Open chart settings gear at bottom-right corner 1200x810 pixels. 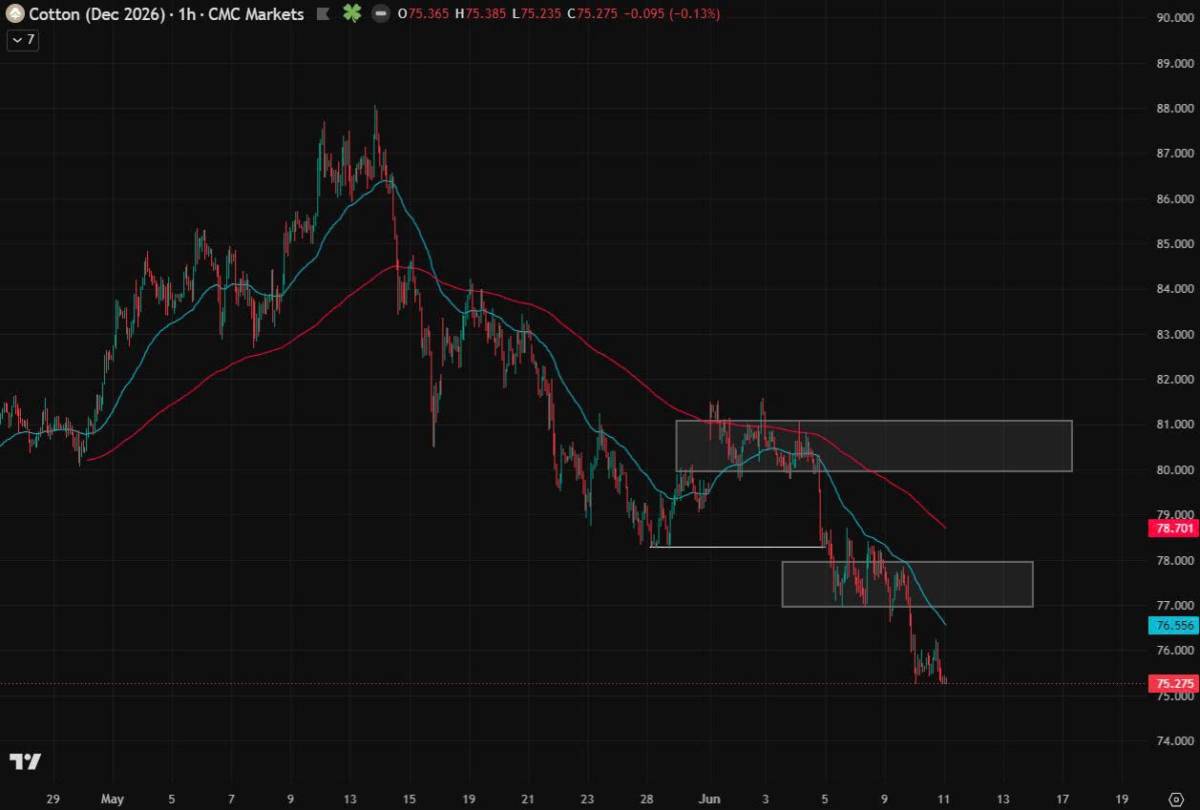click(x=1175, y=800)
